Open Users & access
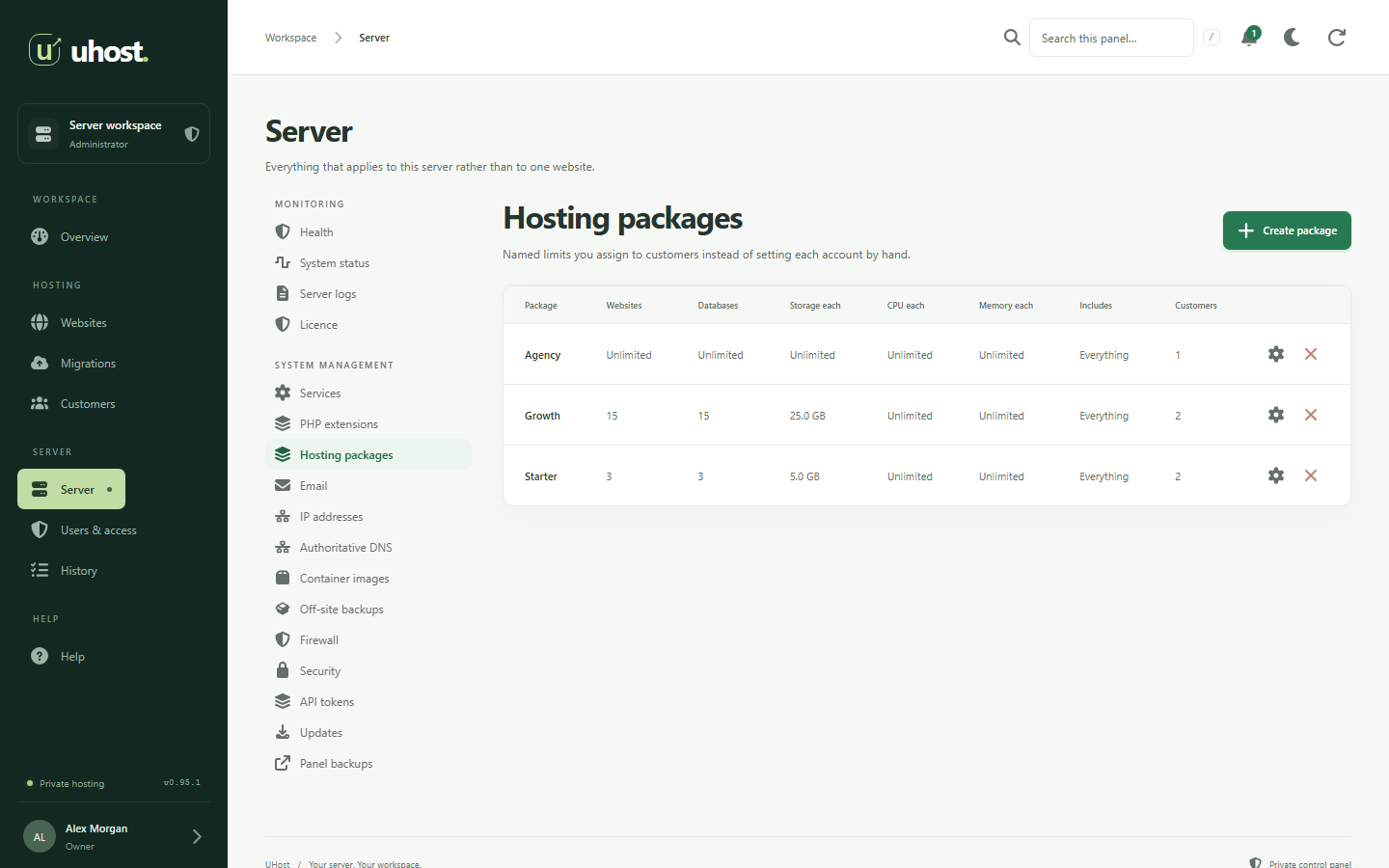The image size is (1389, 868). tap(114, 530)
